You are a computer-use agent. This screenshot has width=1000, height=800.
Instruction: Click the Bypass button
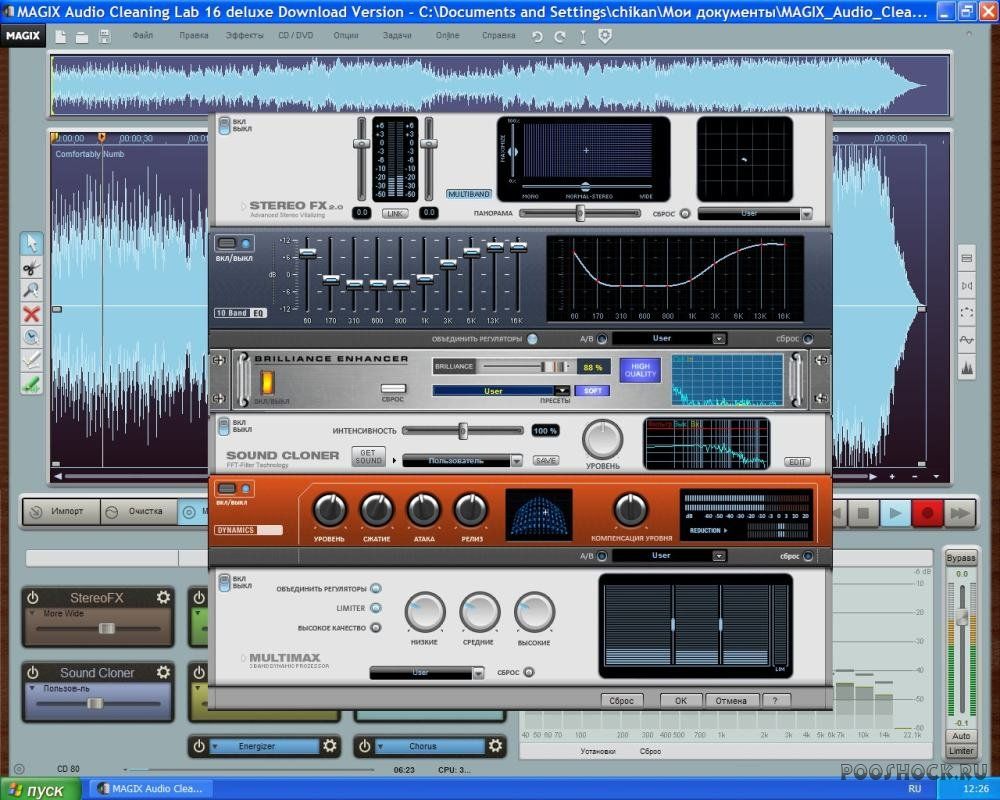pos(960,558)
